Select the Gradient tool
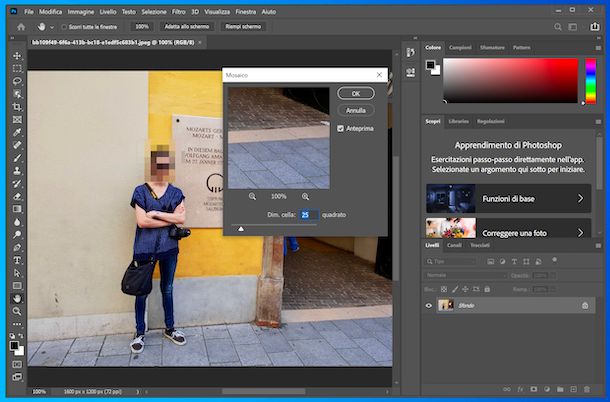Viewport: 610px width, 402px height. point(17,209)
